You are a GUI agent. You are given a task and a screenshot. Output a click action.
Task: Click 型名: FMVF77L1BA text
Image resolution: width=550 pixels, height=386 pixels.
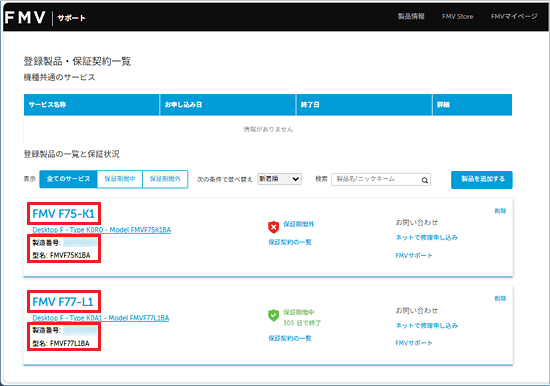61,343
